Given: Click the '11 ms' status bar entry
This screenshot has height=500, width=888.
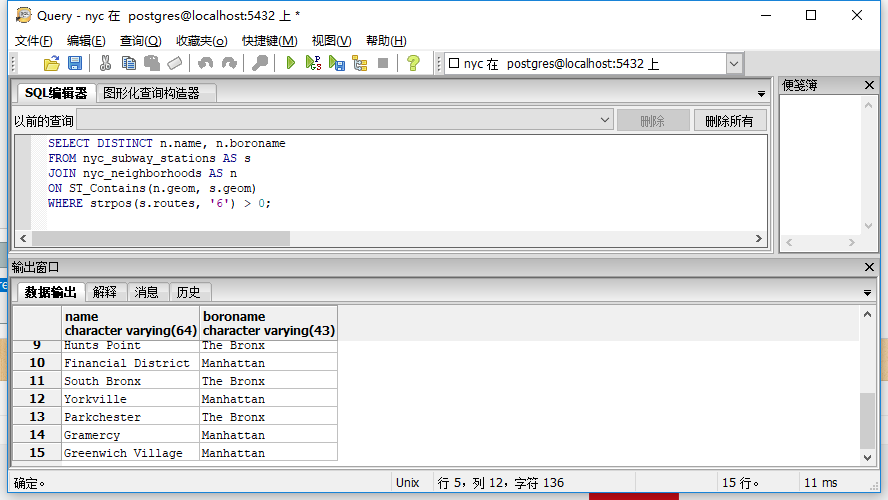Looking at the screenshot, I should click(821, 482).
